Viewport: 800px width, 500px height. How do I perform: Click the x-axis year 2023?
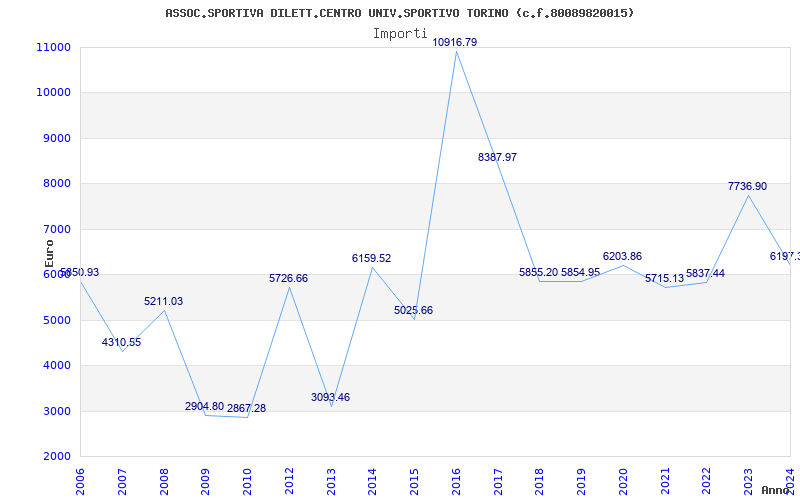pyautogui.click(x=748, y=482)
